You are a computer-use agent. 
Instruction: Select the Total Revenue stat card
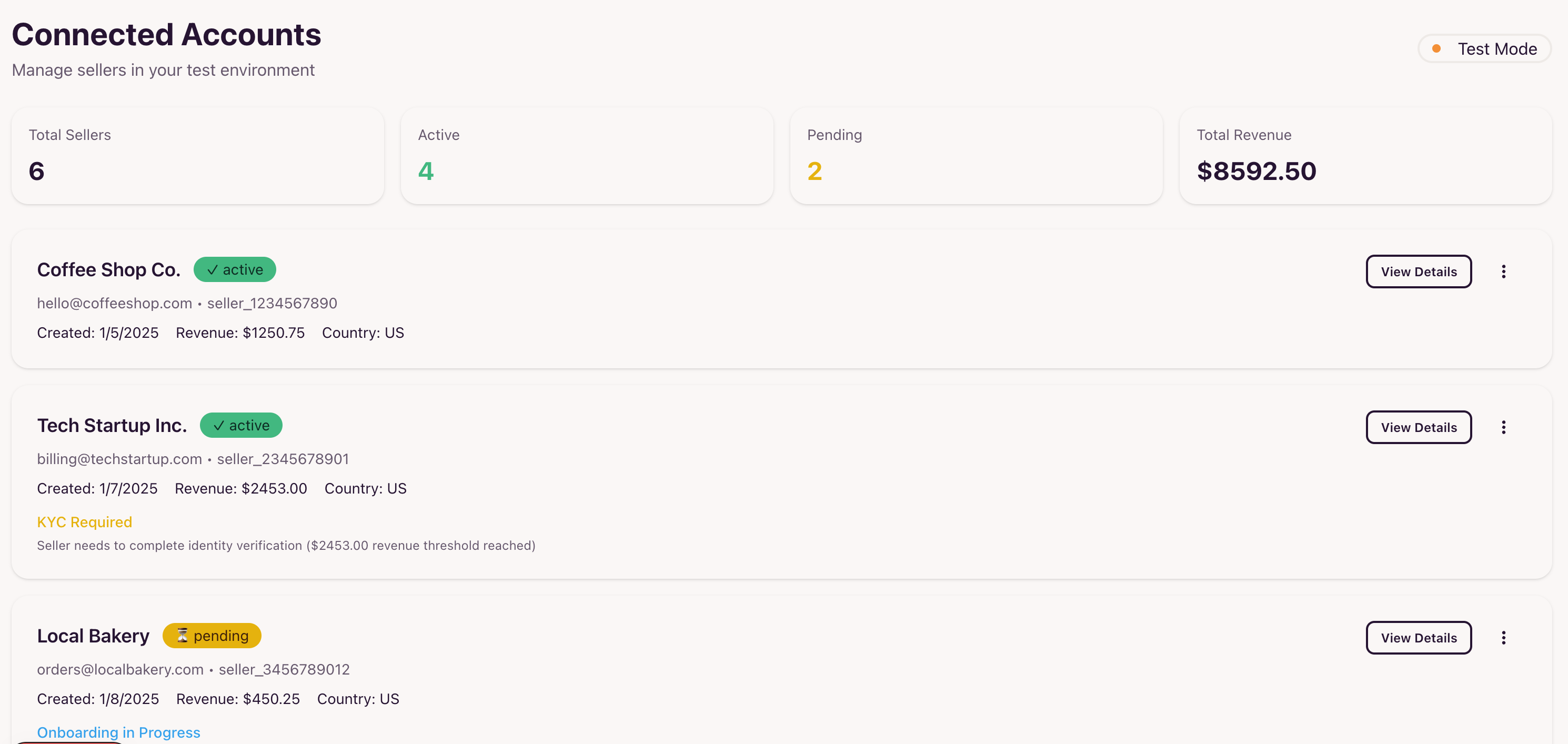pos(1365,156)
